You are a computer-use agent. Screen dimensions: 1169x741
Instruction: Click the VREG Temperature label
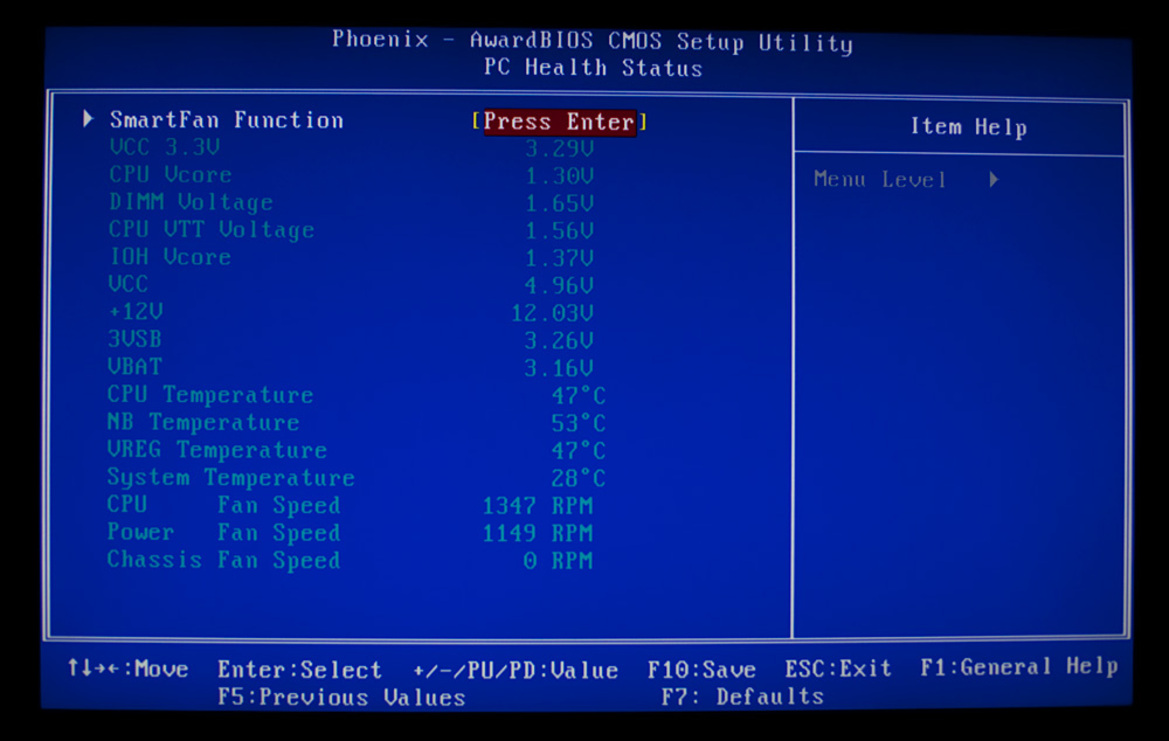[x=217, y=450]
